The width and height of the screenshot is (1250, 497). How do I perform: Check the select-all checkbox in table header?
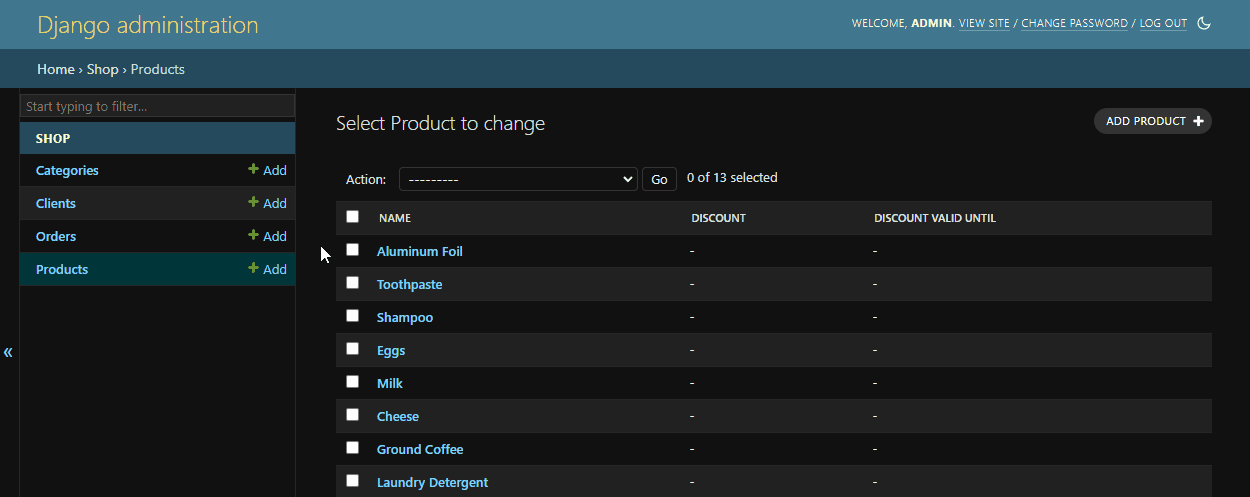pyautogui.click(x=352, y=216)
